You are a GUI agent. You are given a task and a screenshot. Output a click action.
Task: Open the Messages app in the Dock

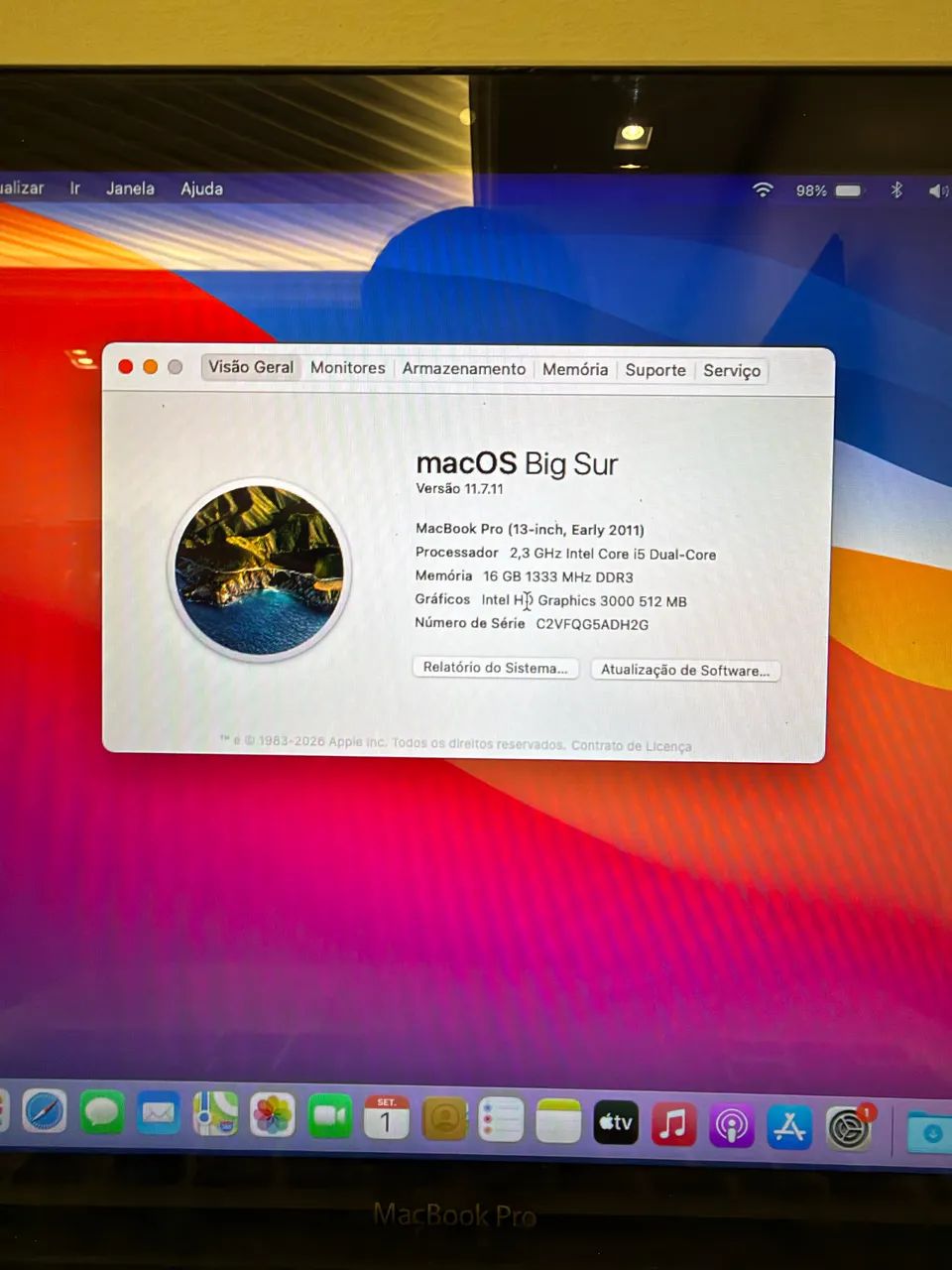(x=102, y=1113)
